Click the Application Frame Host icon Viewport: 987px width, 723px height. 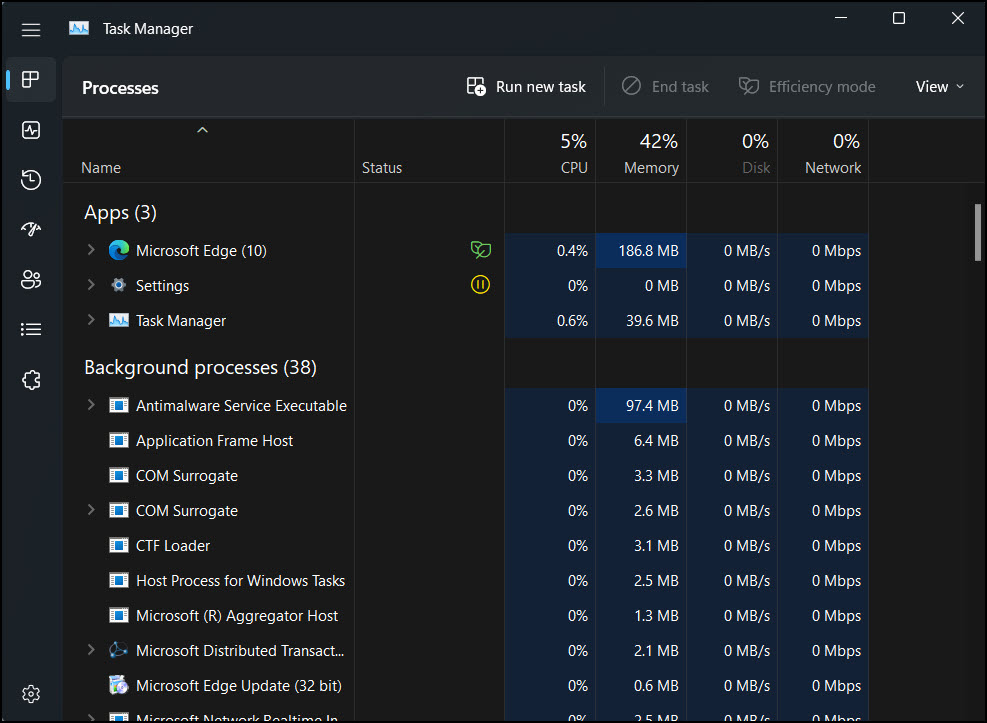point(118,440)
